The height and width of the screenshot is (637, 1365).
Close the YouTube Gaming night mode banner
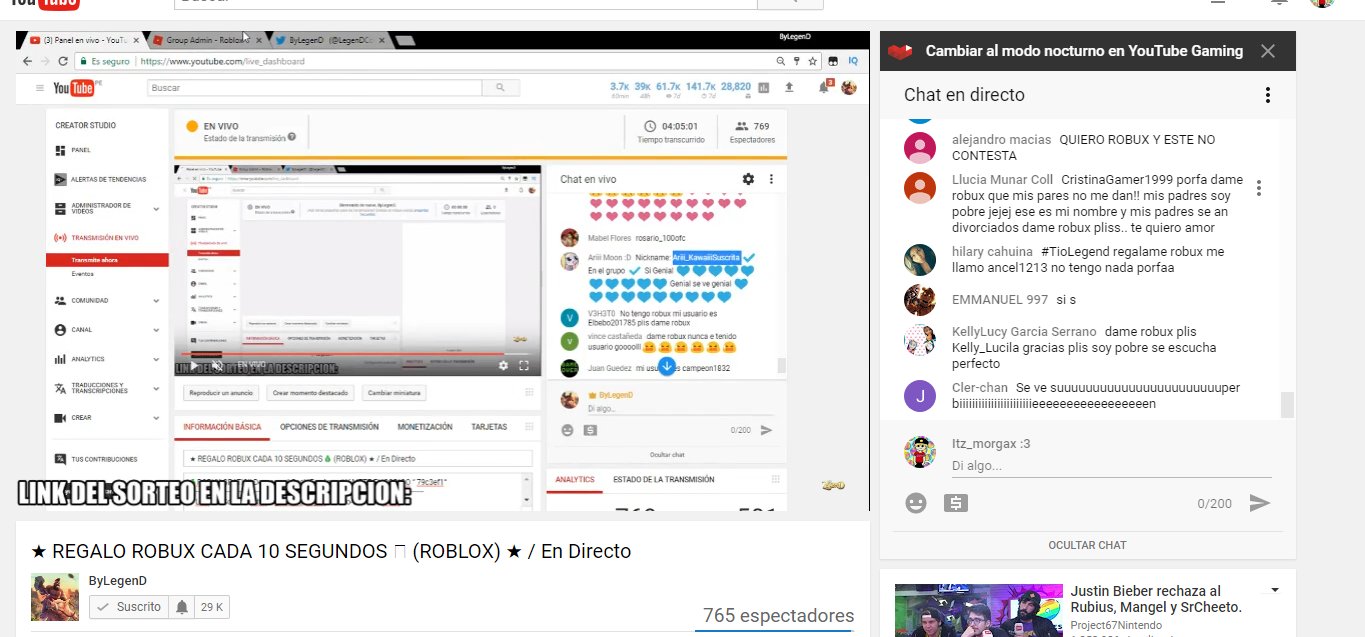(x=1268, y=51)
